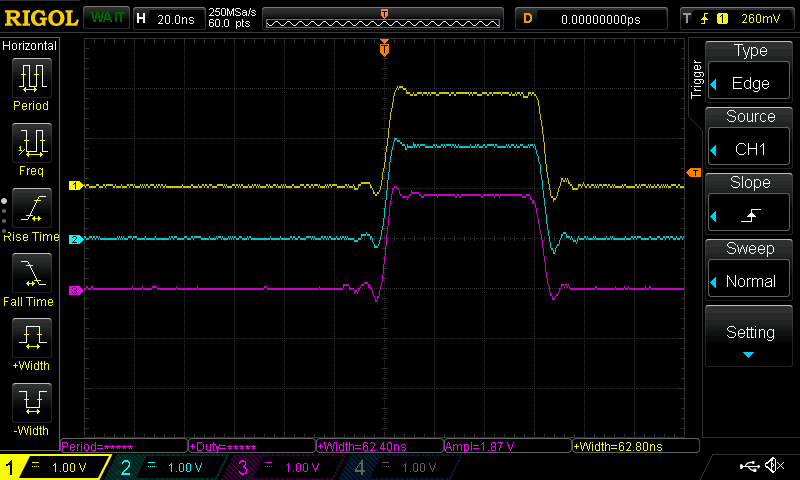
Task: Open the trigger Source CH1 selector
Action: [750, 138]
